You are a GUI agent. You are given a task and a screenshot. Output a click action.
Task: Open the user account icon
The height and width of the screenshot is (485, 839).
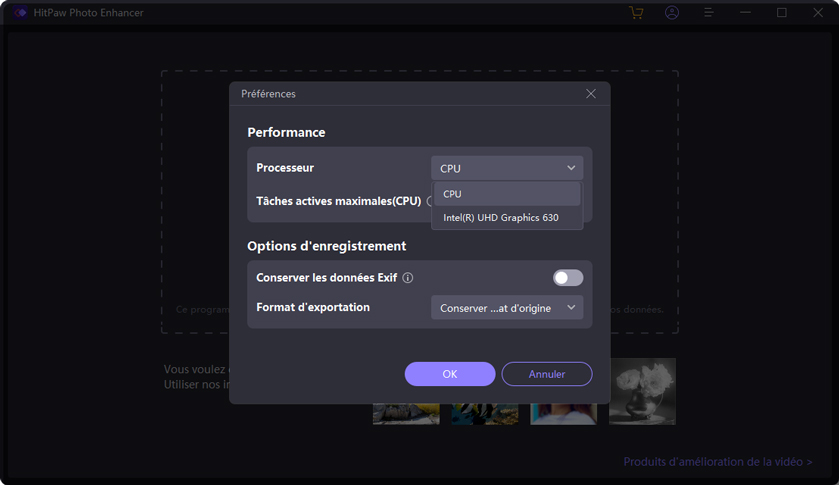(672, 12)
